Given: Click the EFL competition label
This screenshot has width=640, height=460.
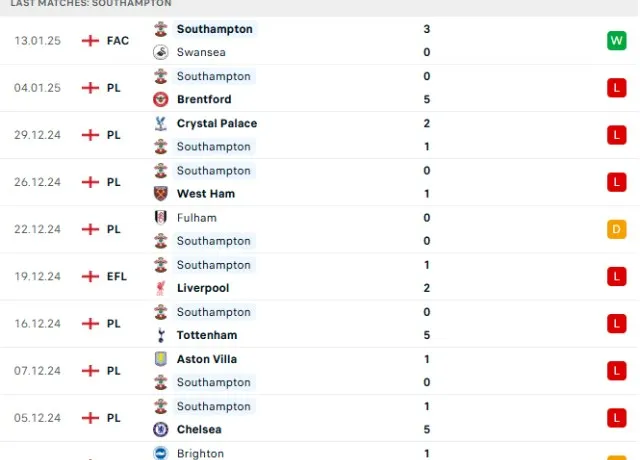Looking at the screenshot, I should coord(117,276).
